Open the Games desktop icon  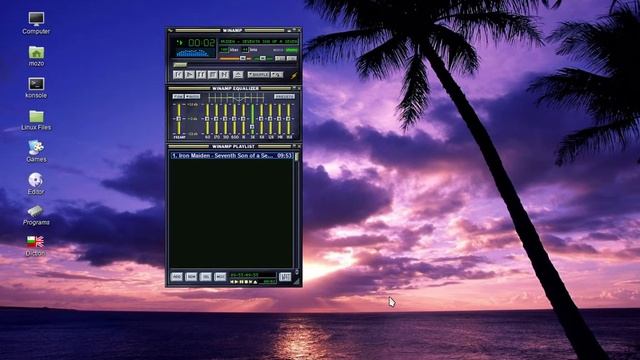pyautogui.click(x=36, y=151)
